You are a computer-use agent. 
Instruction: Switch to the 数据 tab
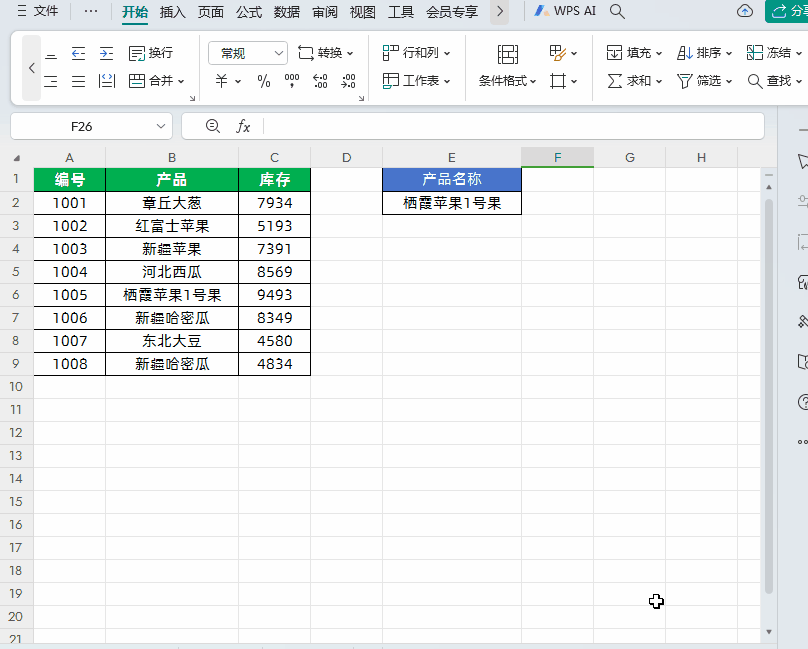287,12
